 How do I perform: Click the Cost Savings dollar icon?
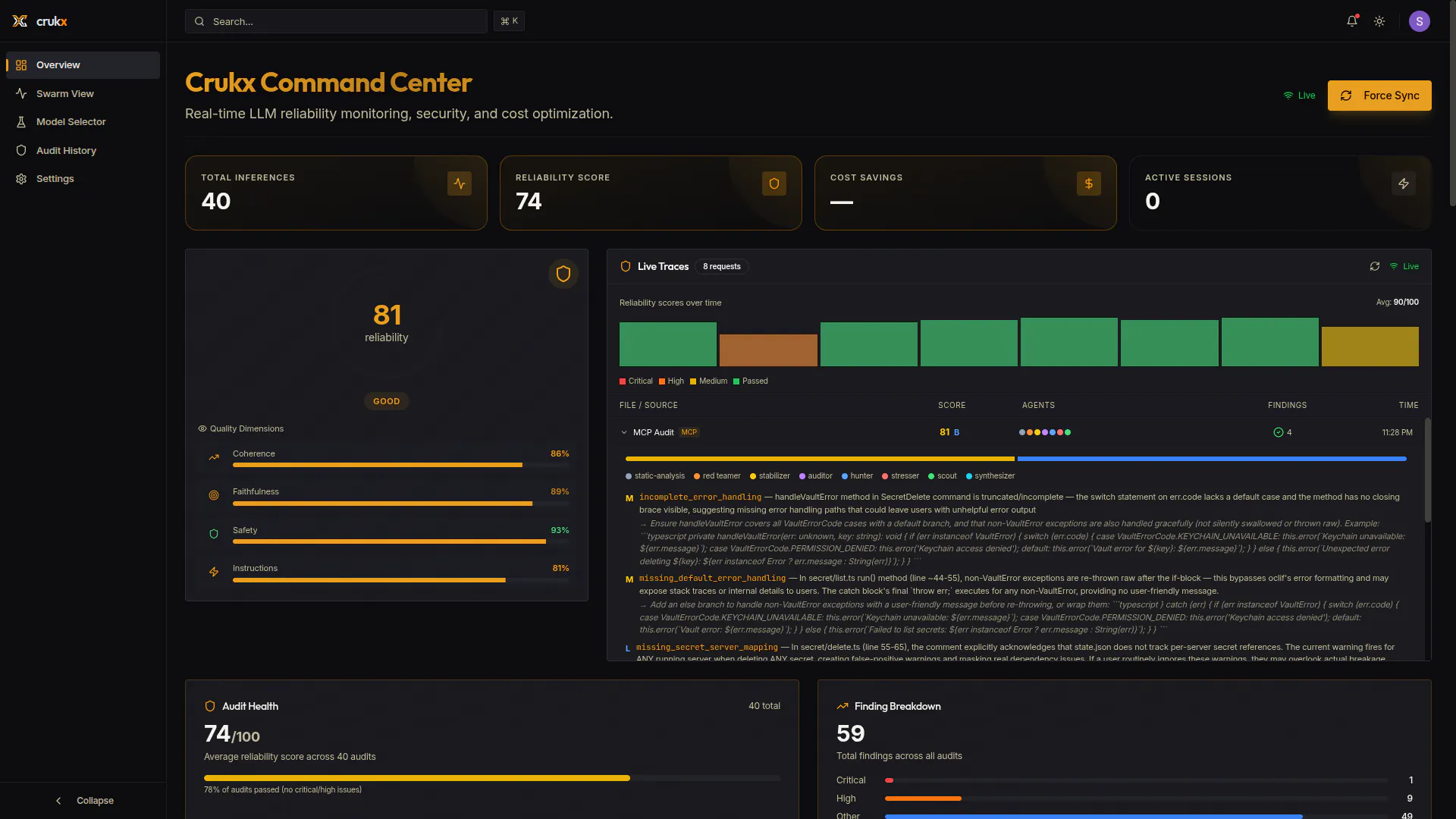[x=1089, y=184]
